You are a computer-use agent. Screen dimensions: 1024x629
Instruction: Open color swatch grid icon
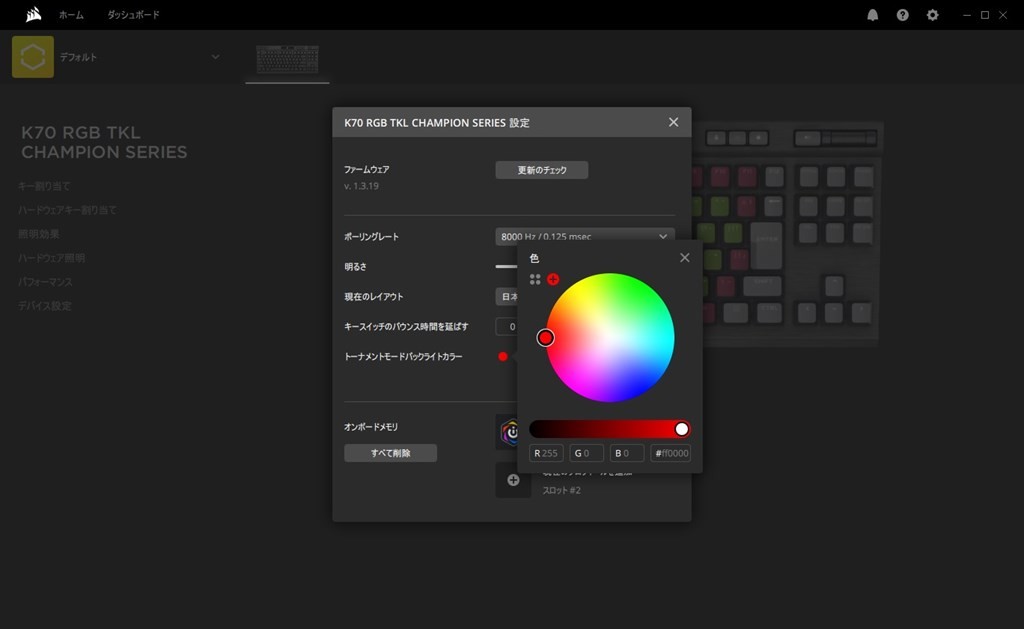535,280
